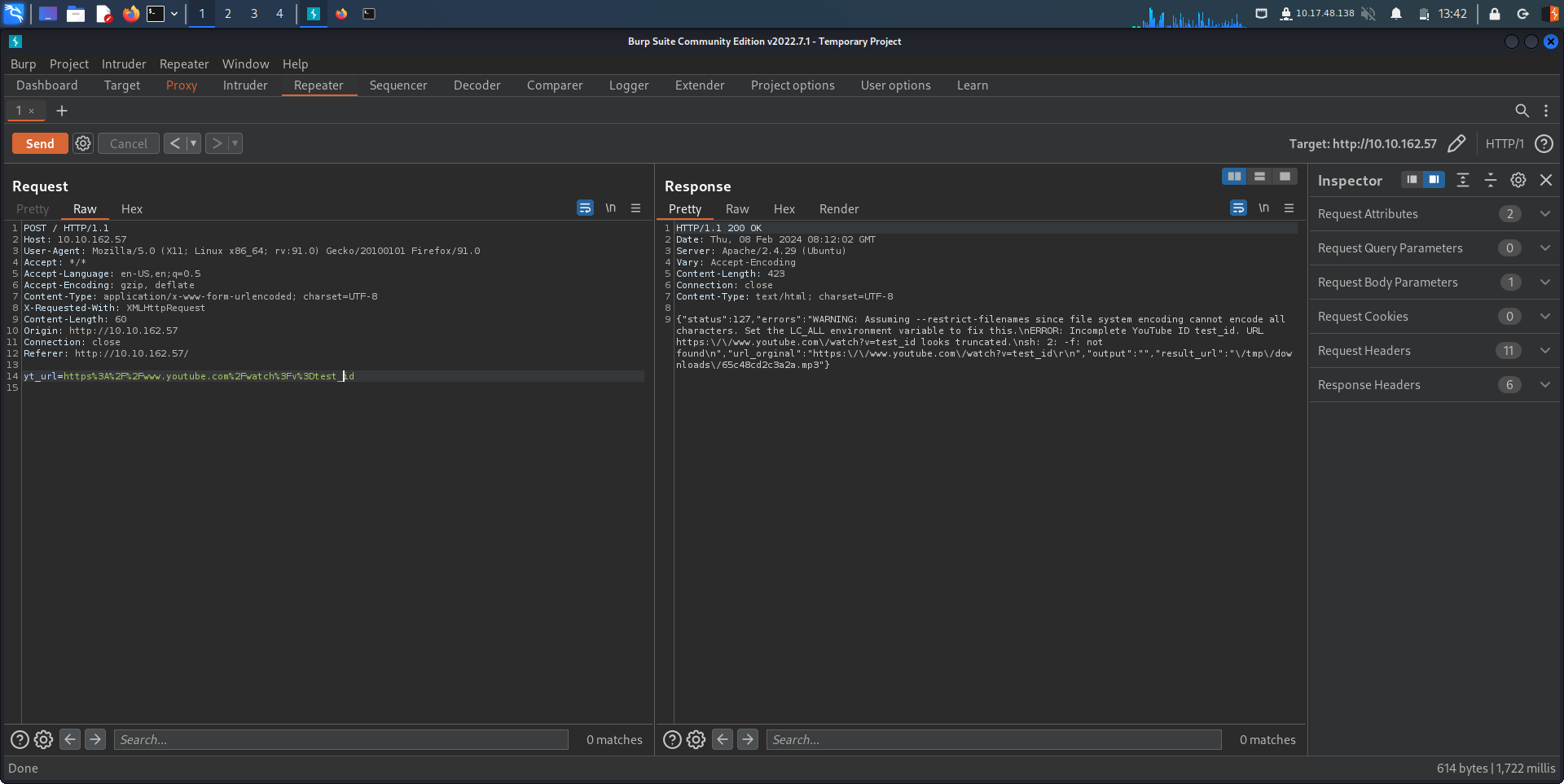
Task: Toggle non-printable characters in Request editor
Action: tap(610, 208)
